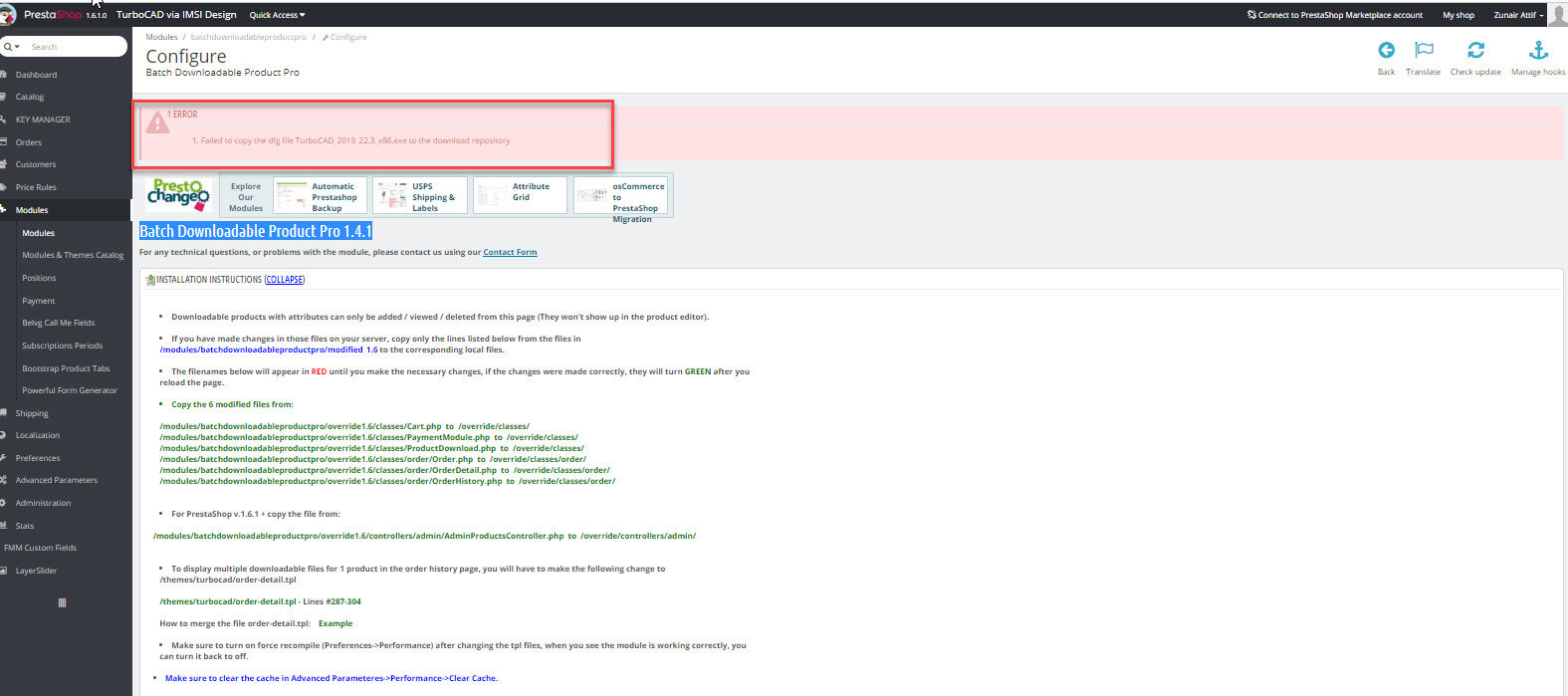The width and height of the screenshot is (1568, 696).
Task: Click the installation instructions section icon
Action: click(x=150, y=280)
